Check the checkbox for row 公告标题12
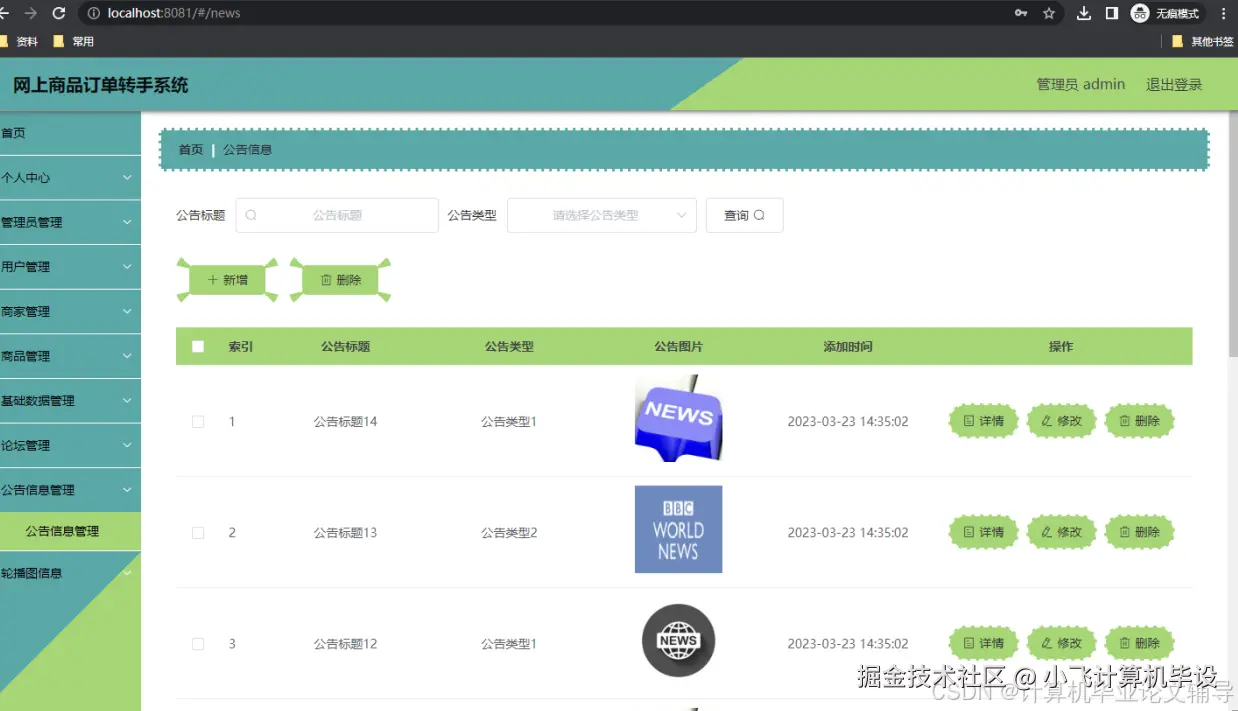 pyautogui.click(x=198, y=644)
